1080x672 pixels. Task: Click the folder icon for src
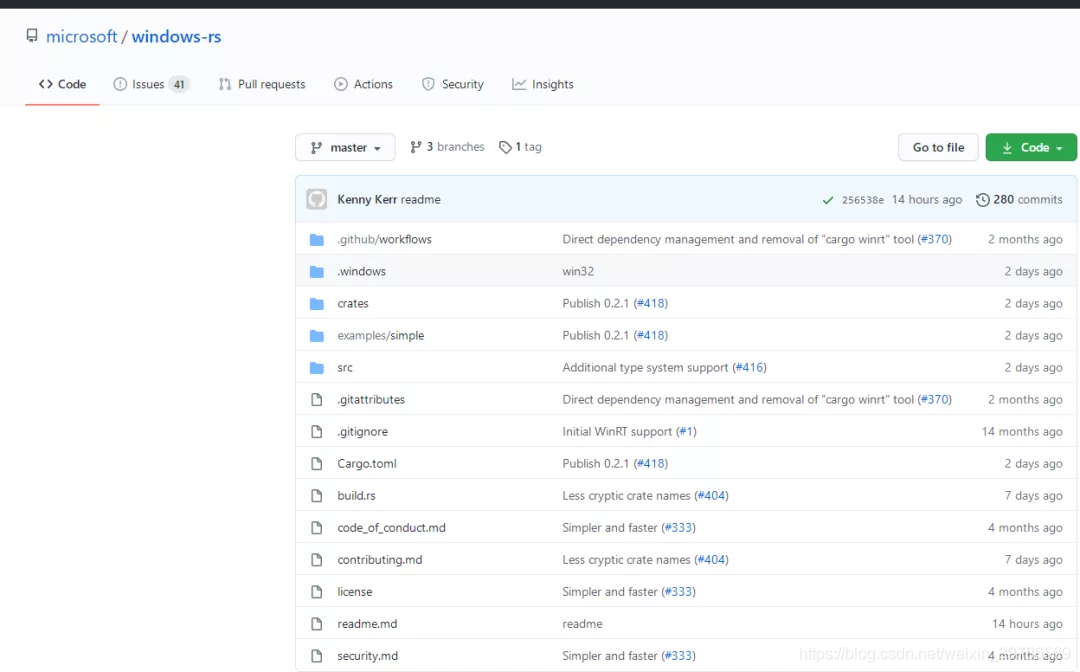tap(317, 368)
